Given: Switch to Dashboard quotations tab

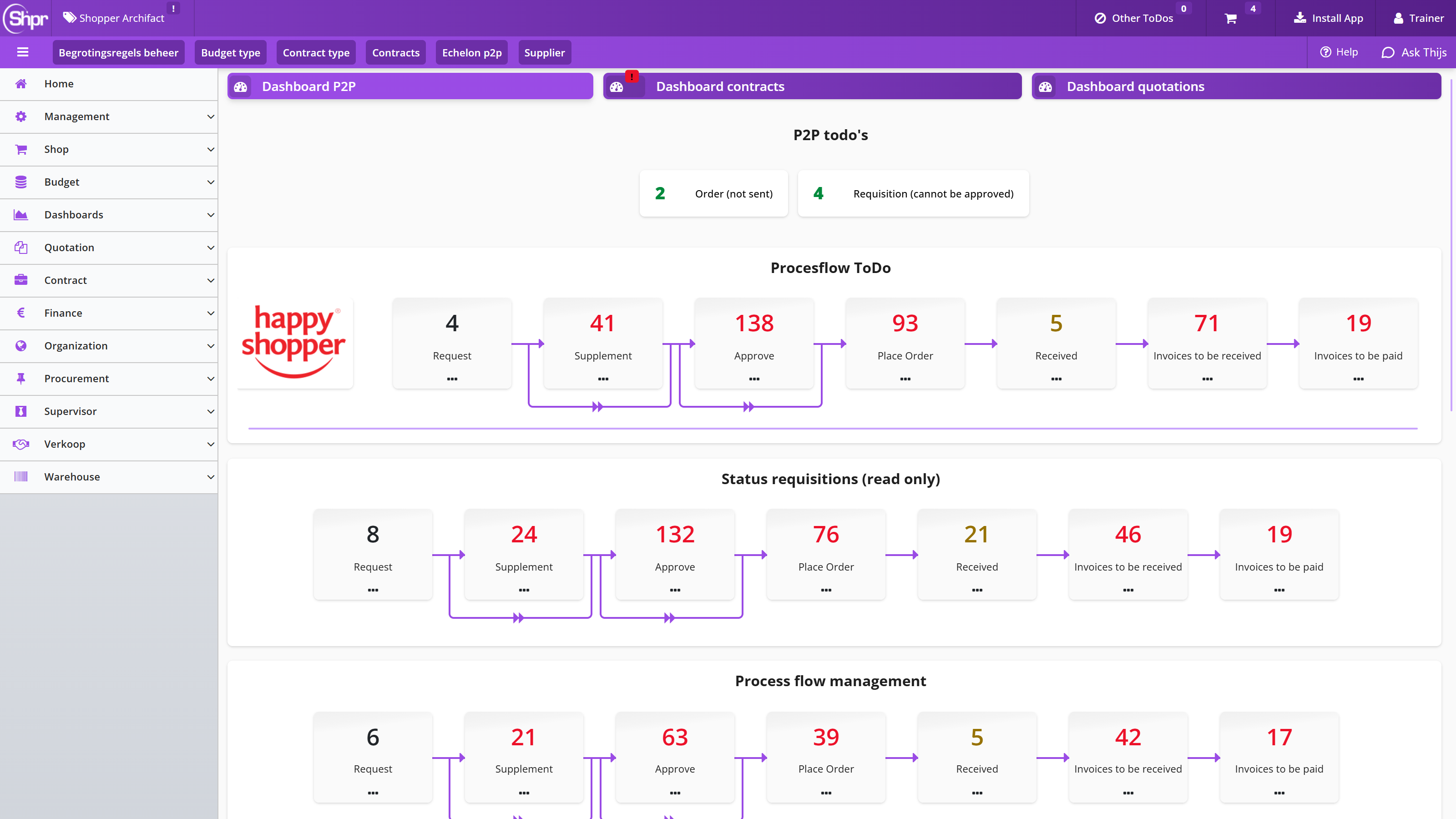Looking at the screenshot, I should [1236, 86].
